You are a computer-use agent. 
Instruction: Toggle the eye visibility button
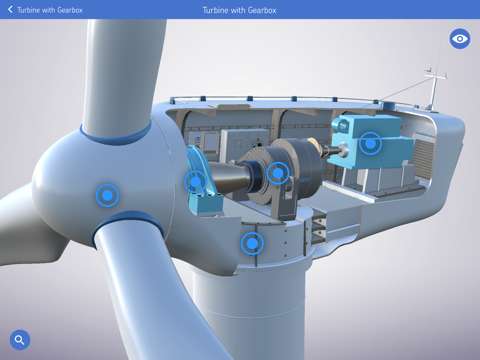(460, 39)
